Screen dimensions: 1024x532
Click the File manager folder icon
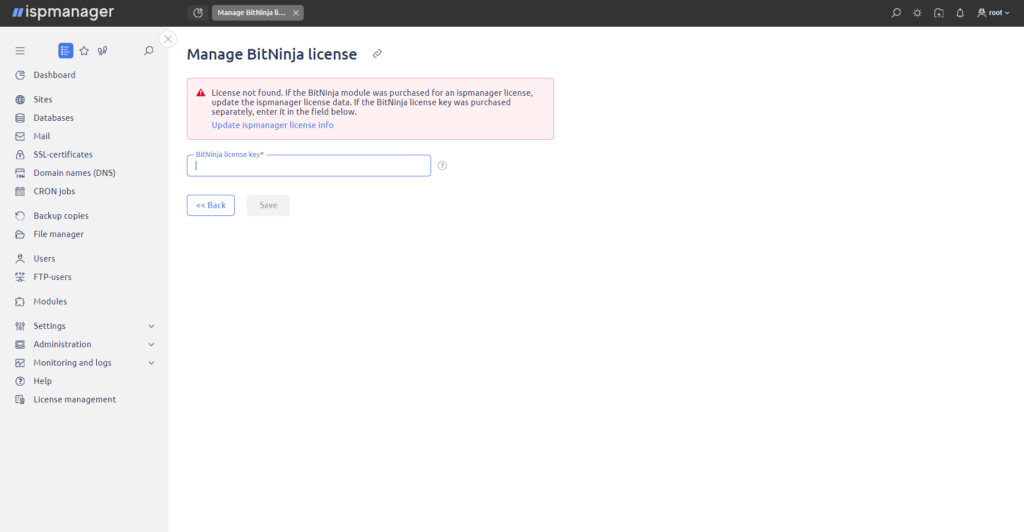point(20,234)
